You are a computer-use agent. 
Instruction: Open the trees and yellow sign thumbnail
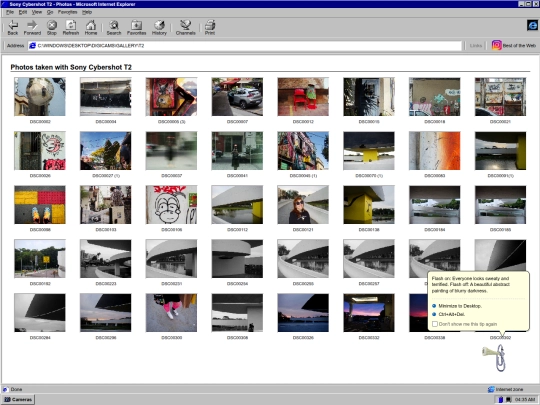pos(40,259)
